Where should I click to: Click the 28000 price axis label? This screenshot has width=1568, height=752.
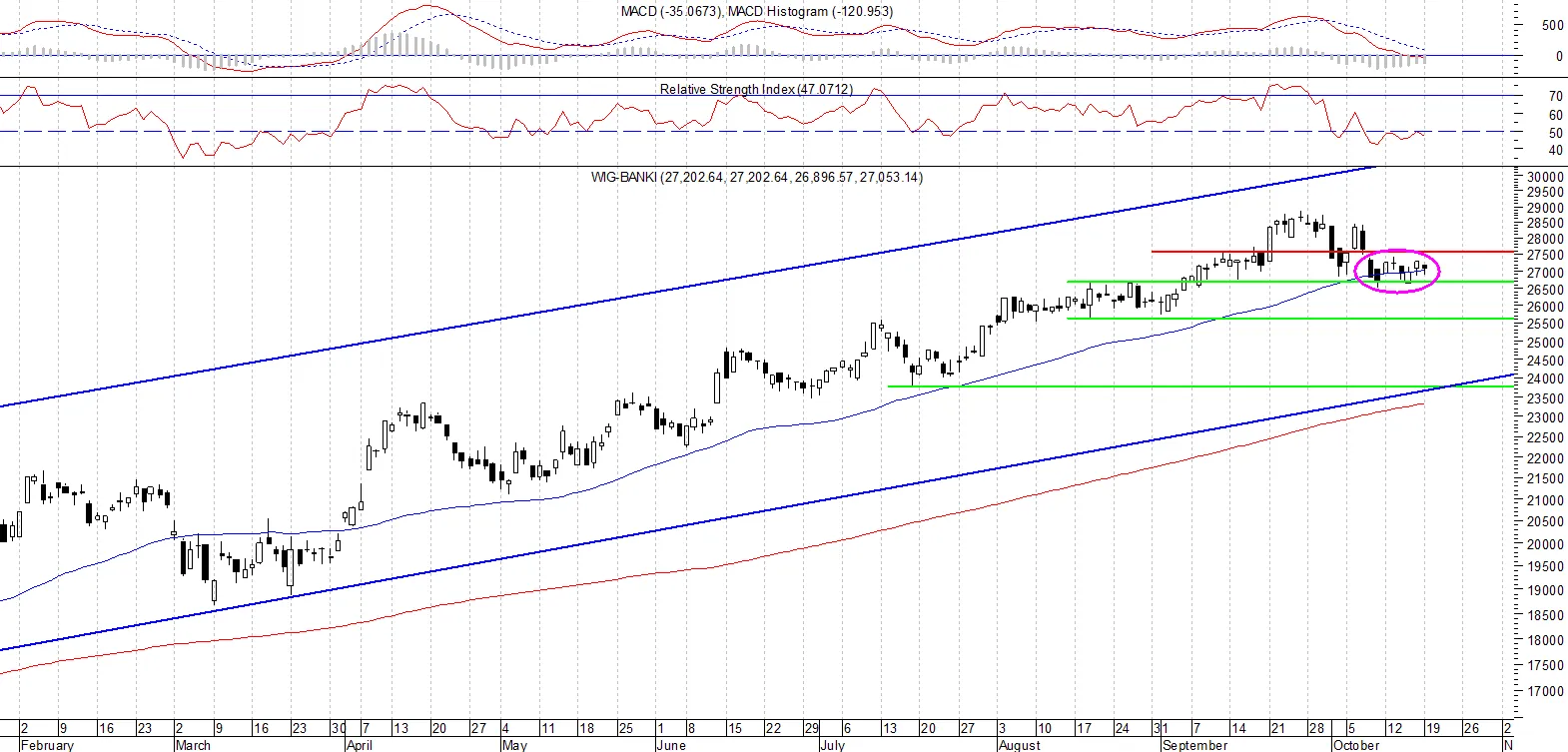tap(1544, 239)
